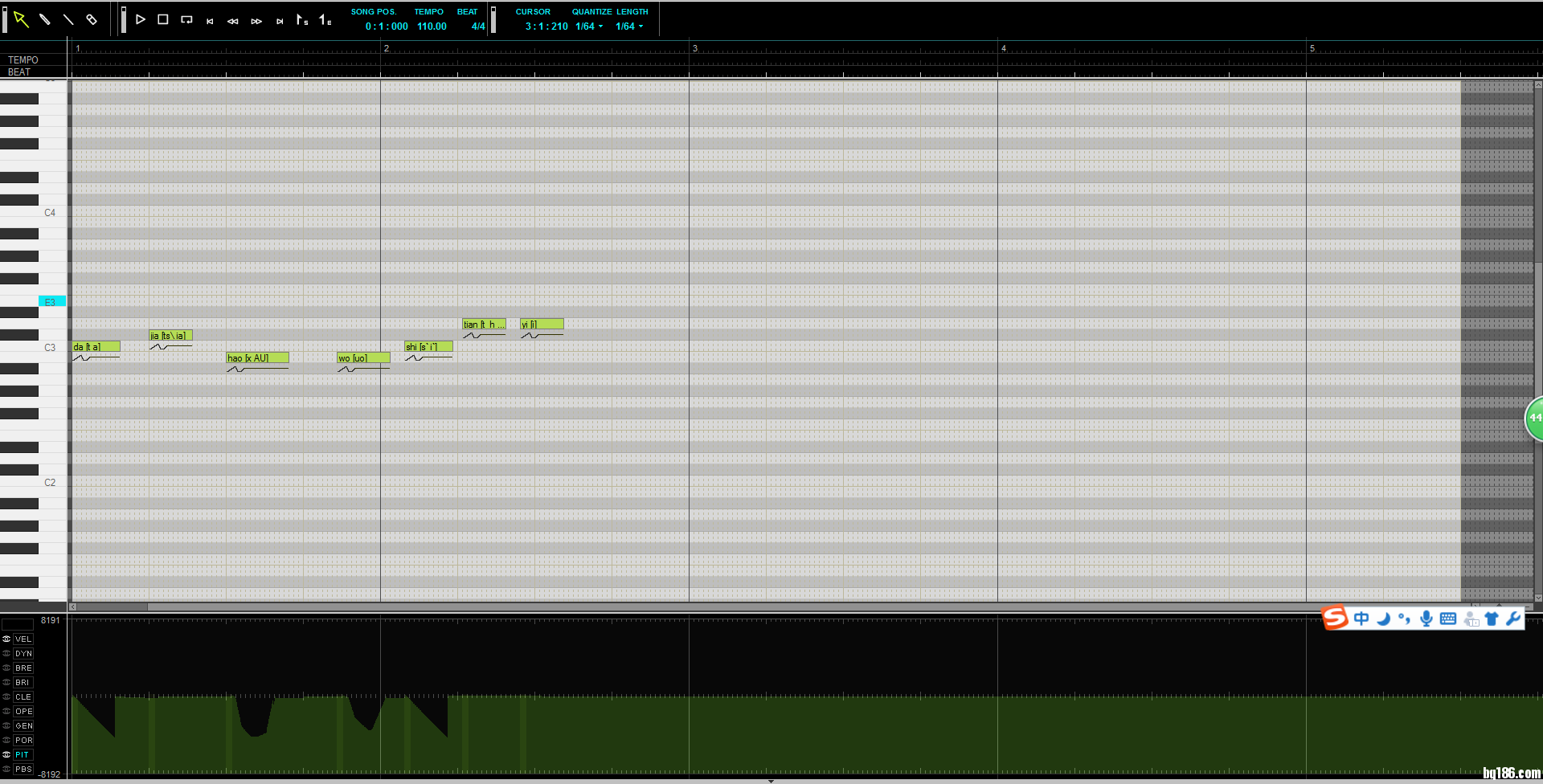Screen dimensions: 1543x784
Task: Click the song position 0:1:000
Action: coord(387,27)
